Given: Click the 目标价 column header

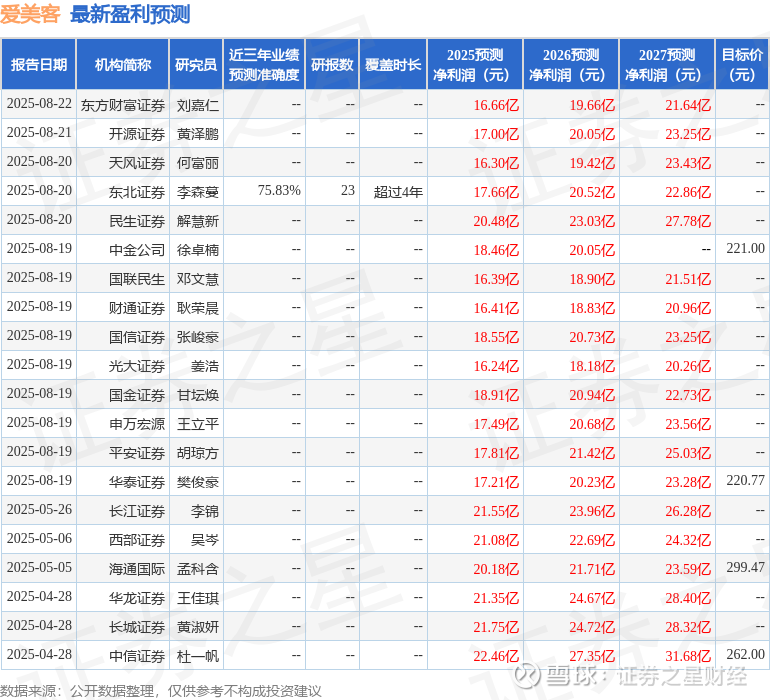Looking at the screenshot, I should tap(742, 64).
